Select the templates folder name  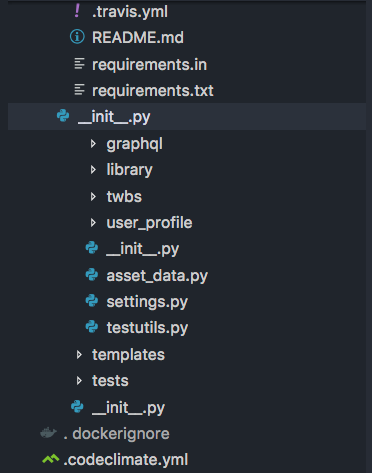[x=128, y=355]
